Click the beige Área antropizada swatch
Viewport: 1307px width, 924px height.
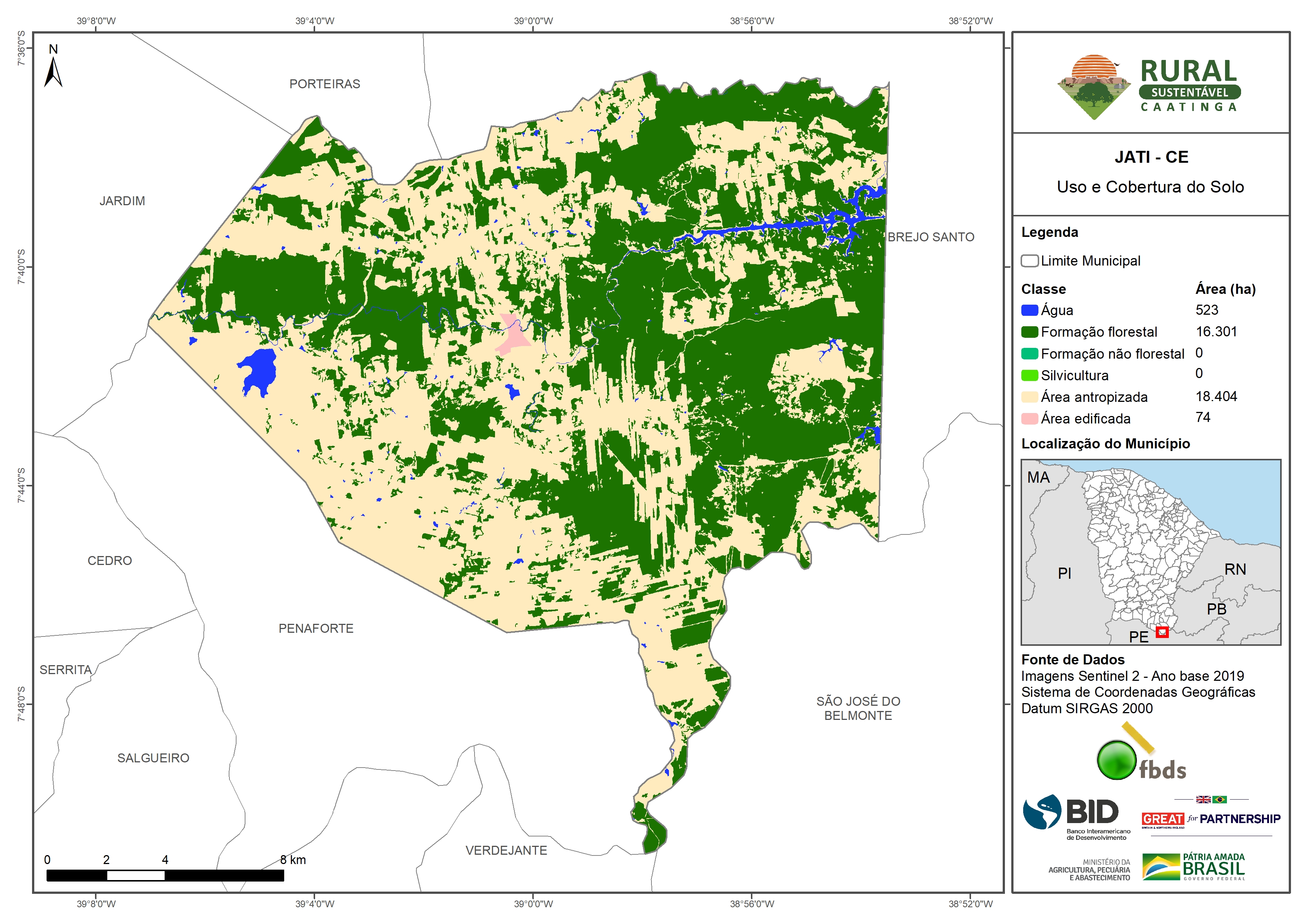pyautogui.click(x=1029, y=397)
